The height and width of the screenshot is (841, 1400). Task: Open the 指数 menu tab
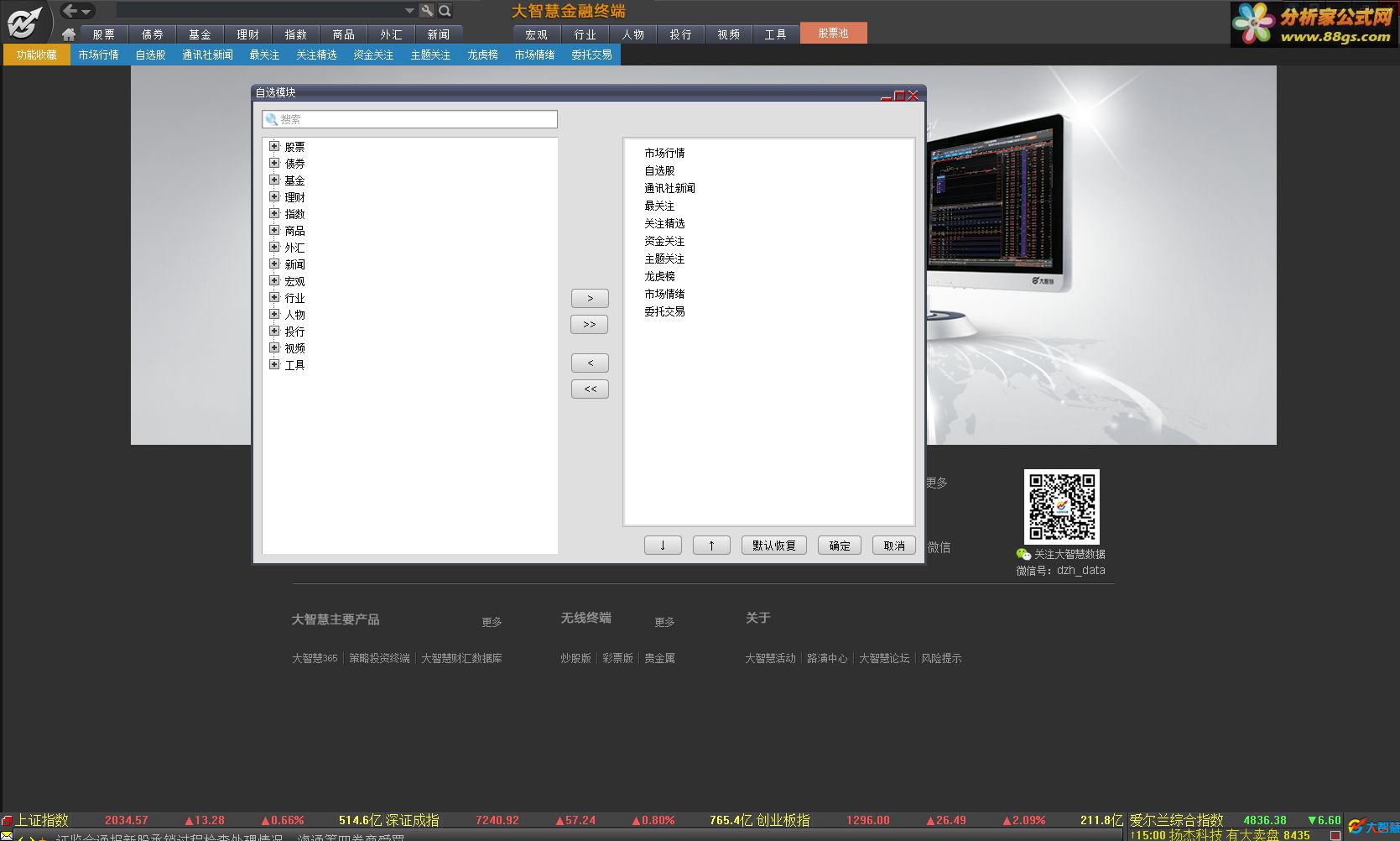pos(295,34)
